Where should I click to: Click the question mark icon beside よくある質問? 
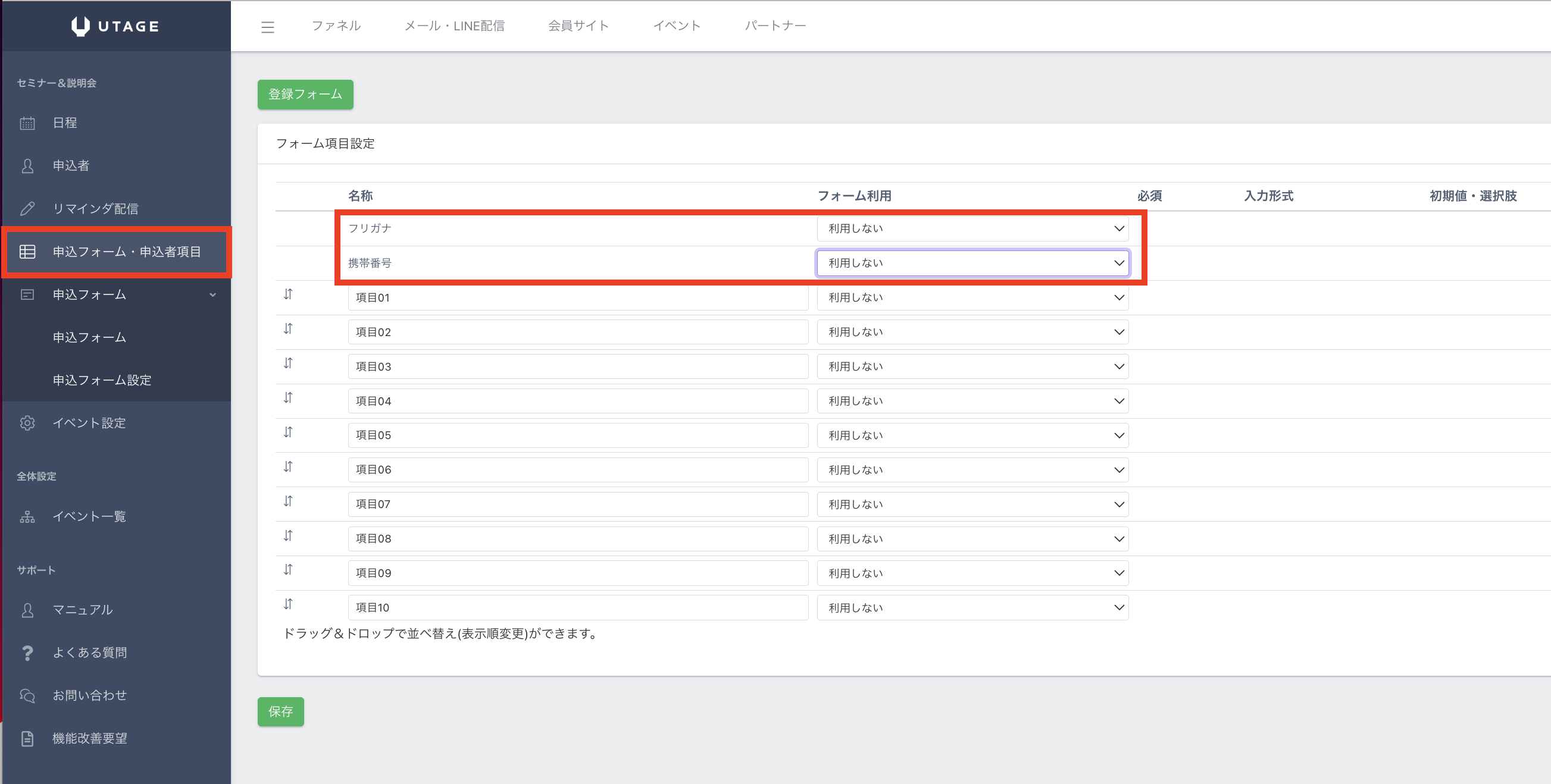tap(27, 653)
